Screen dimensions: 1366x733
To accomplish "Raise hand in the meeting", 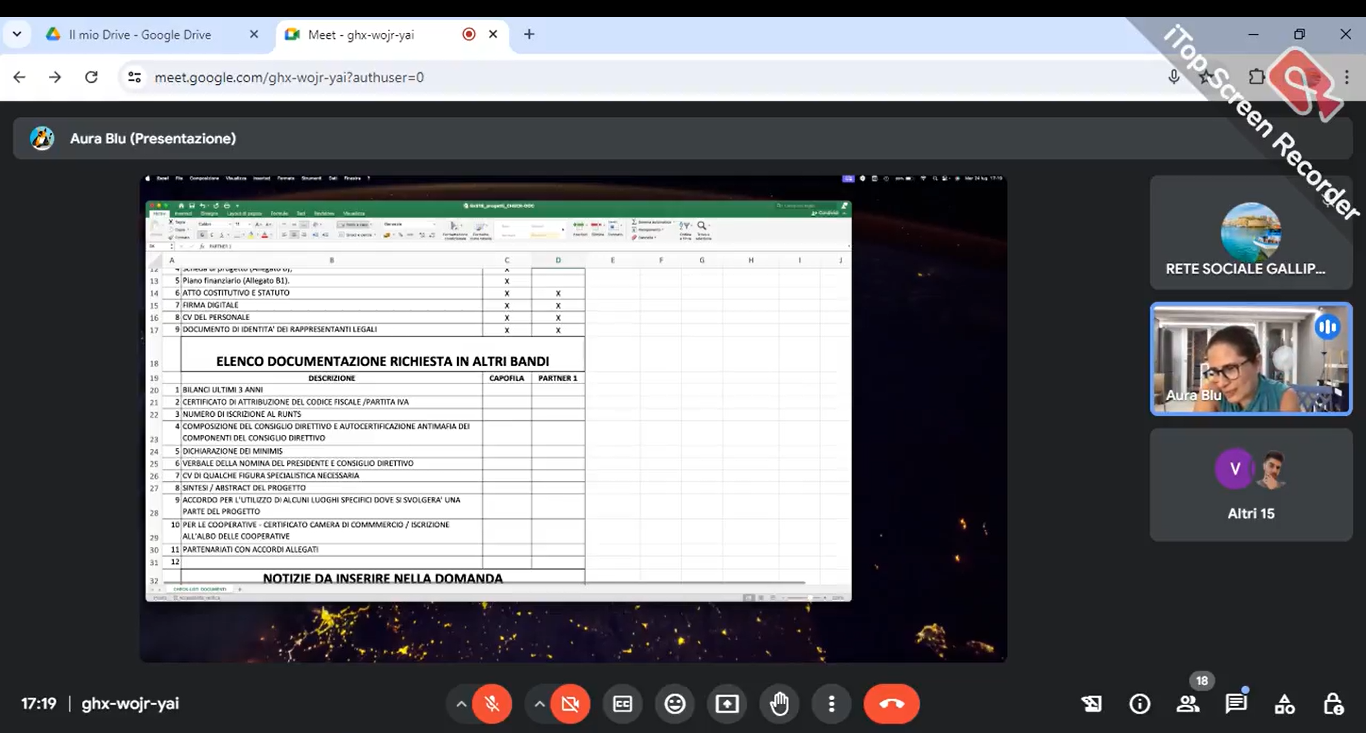I will [x=779, y=704].
